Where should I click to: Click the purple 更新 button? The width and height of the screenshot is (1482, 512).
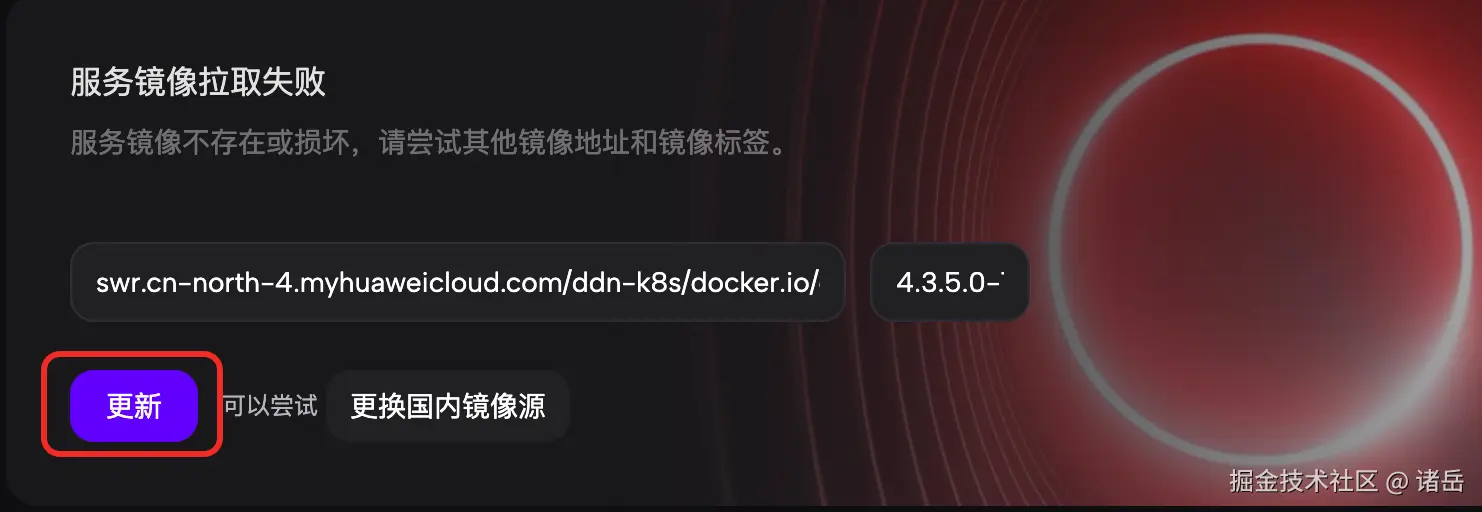(134, 406)
